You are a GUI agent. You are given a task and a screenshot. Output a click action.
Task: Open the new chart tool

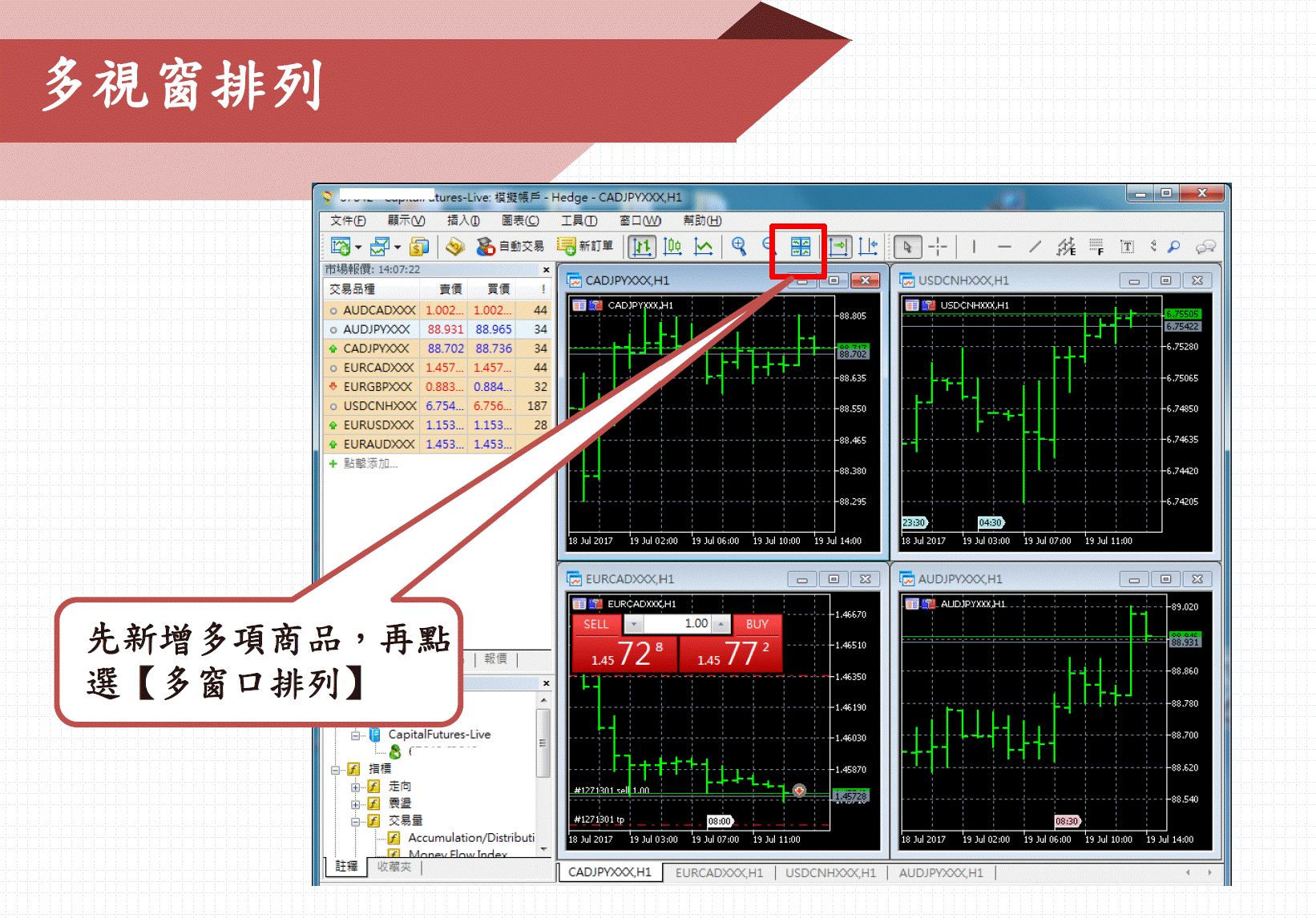[340, 247]
